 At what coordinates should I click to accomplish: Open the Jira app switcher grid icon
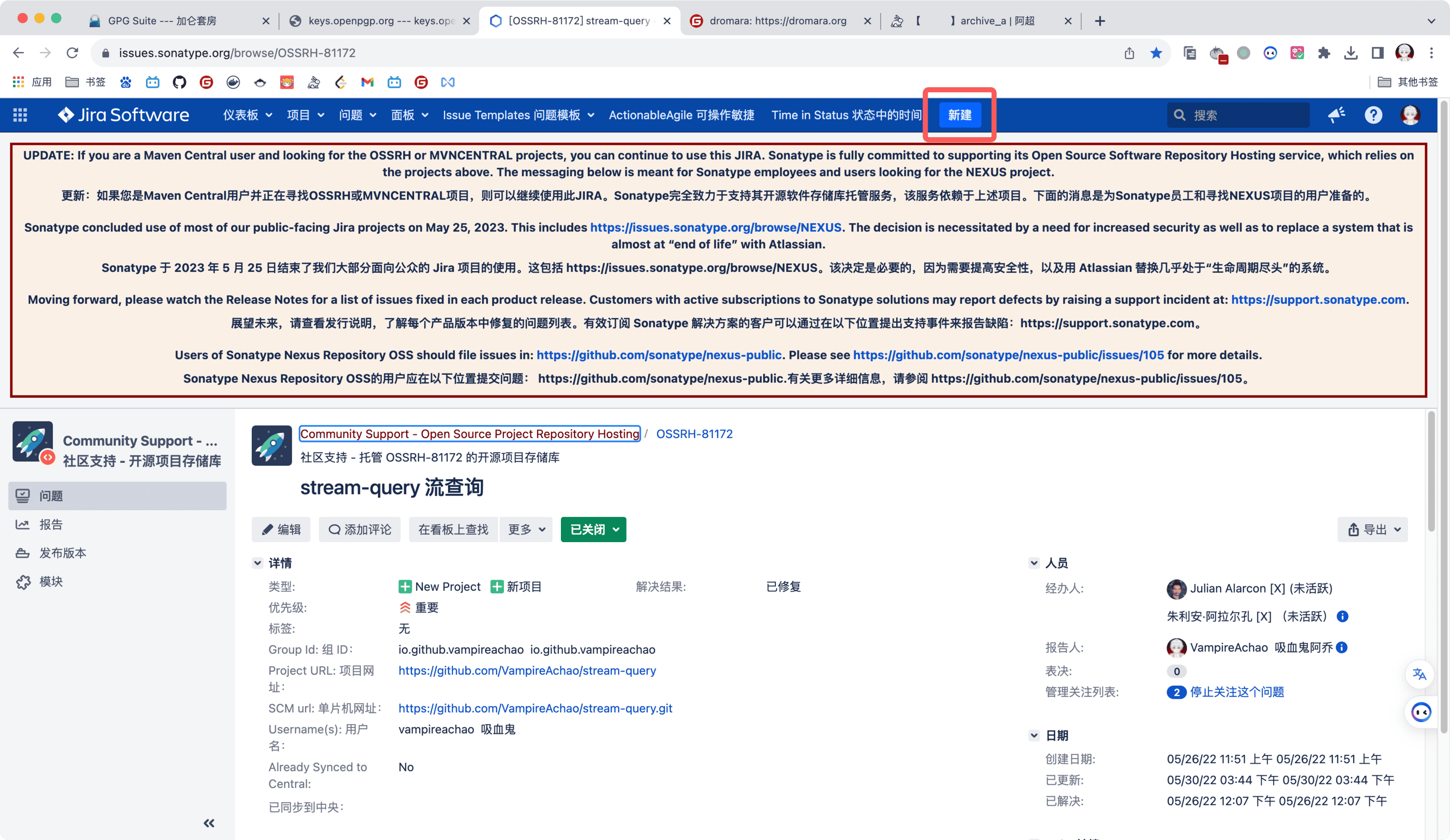click(20, 115)
